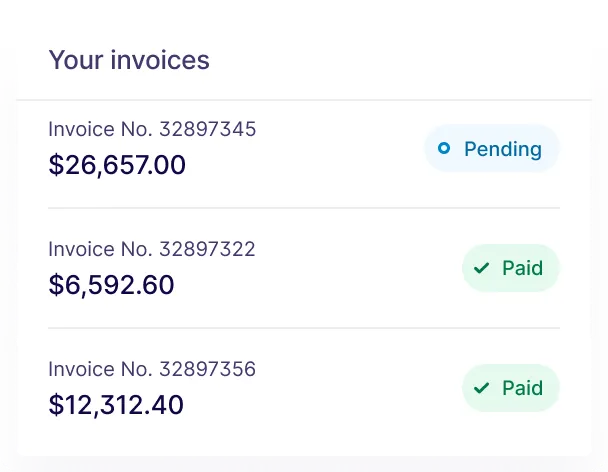The image size is (608, 472).
Task: Select the $12,312.40 amount
Action: pyautogui.click(x=116, y=405)
